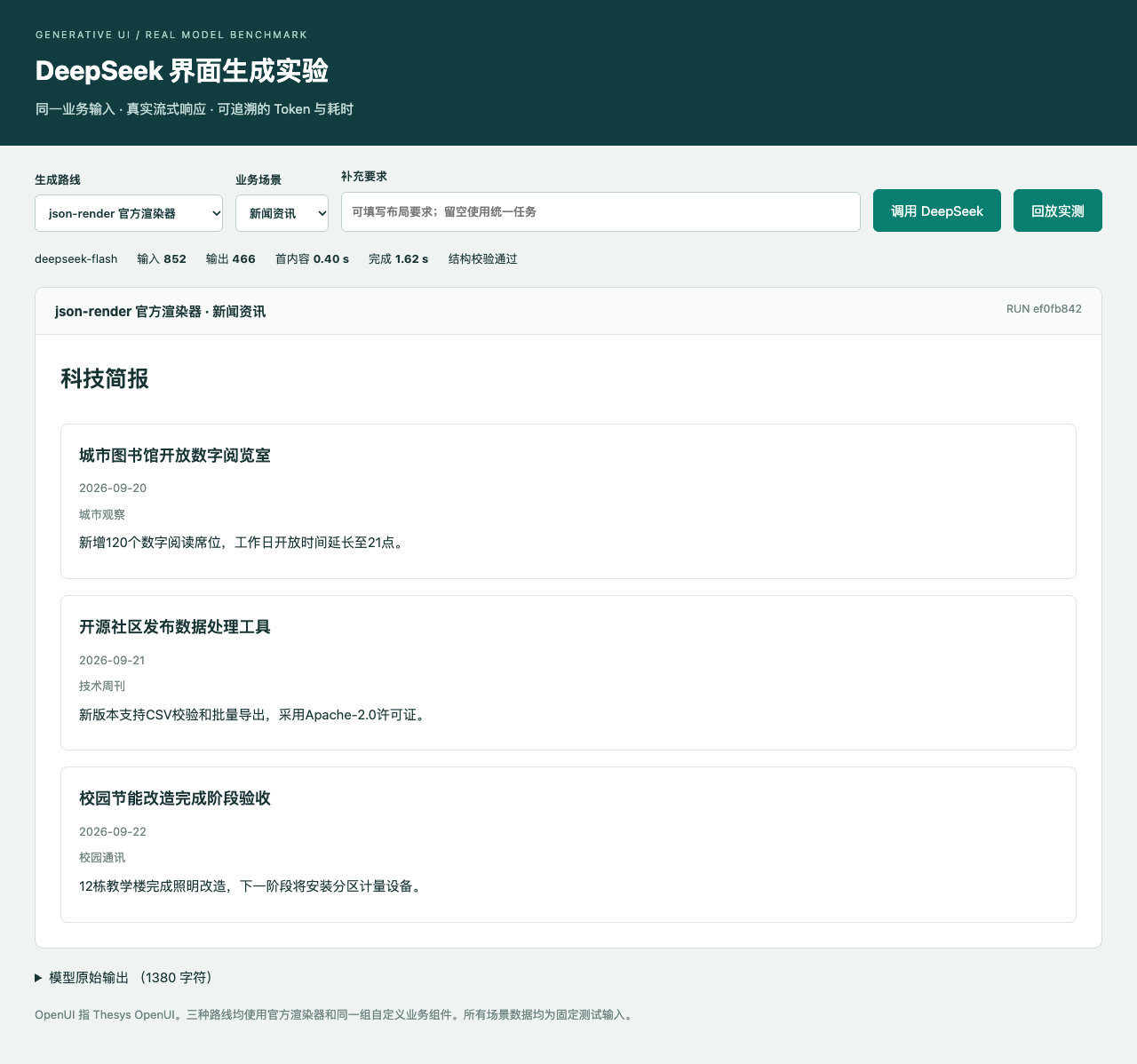Click the 结构校验通过 status text
Viewport: 1137px width, 1064px height.
pyautogui.click(x=483, y=259)
